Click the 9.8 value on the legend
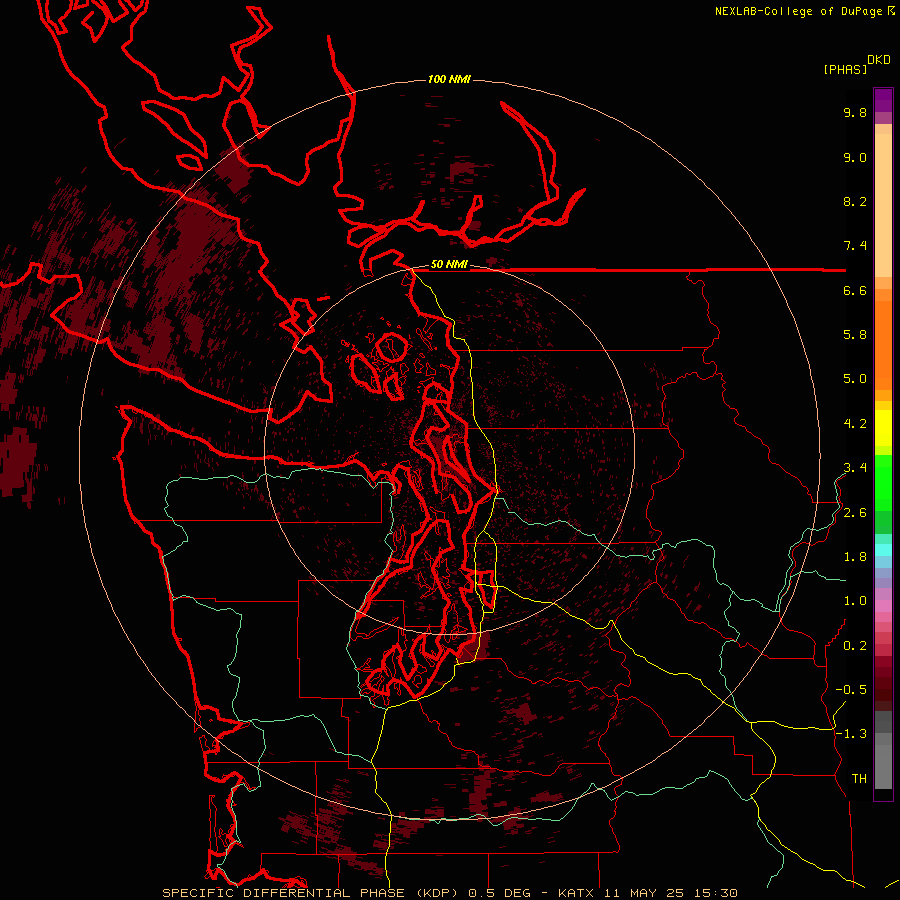The height and width of the screenshot is (900, 900). pos(855,112)
